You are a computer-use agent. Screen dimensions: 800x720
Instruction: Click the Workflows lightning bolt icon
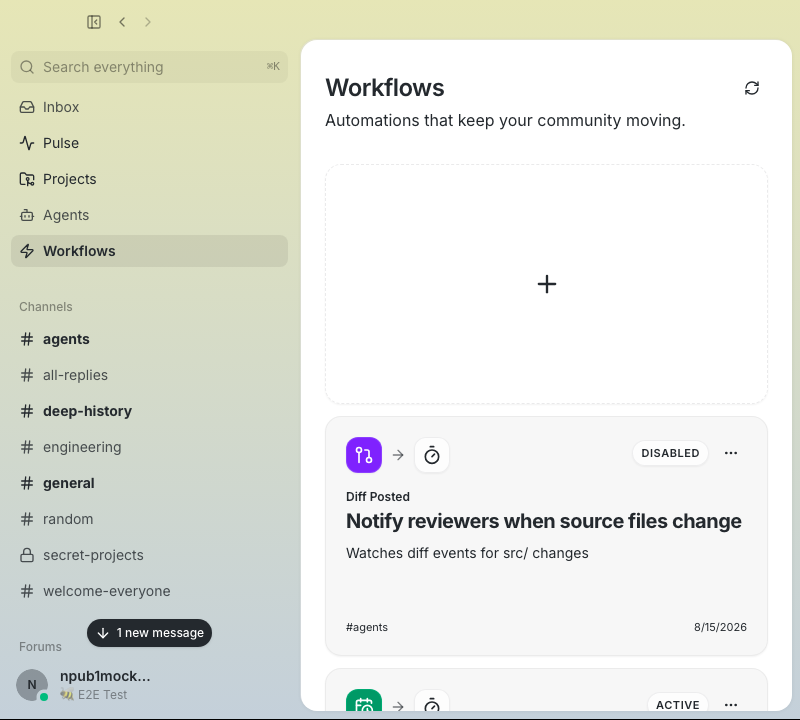coord(27,251)
